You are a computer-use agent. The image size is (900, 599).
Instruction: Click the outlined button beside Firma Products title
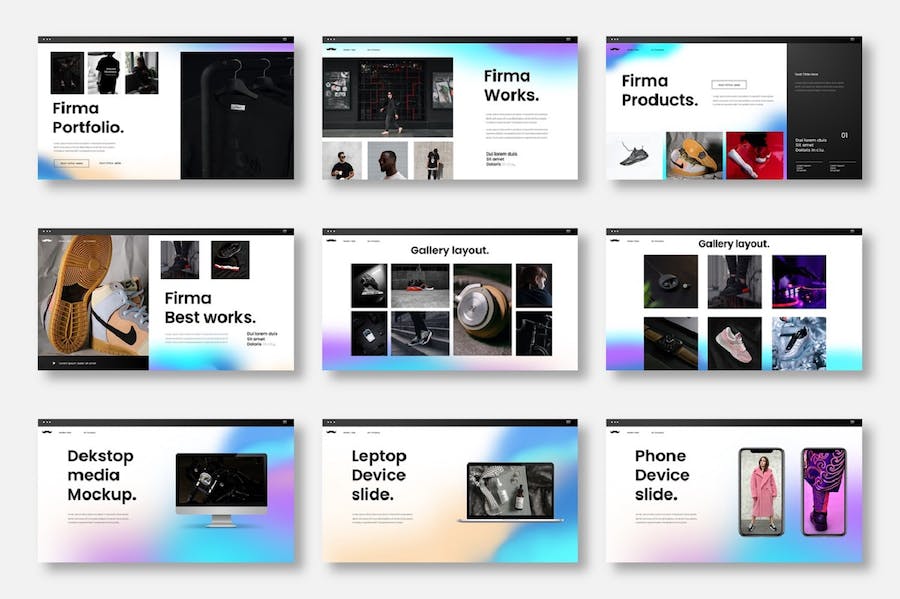click(728, 85)
